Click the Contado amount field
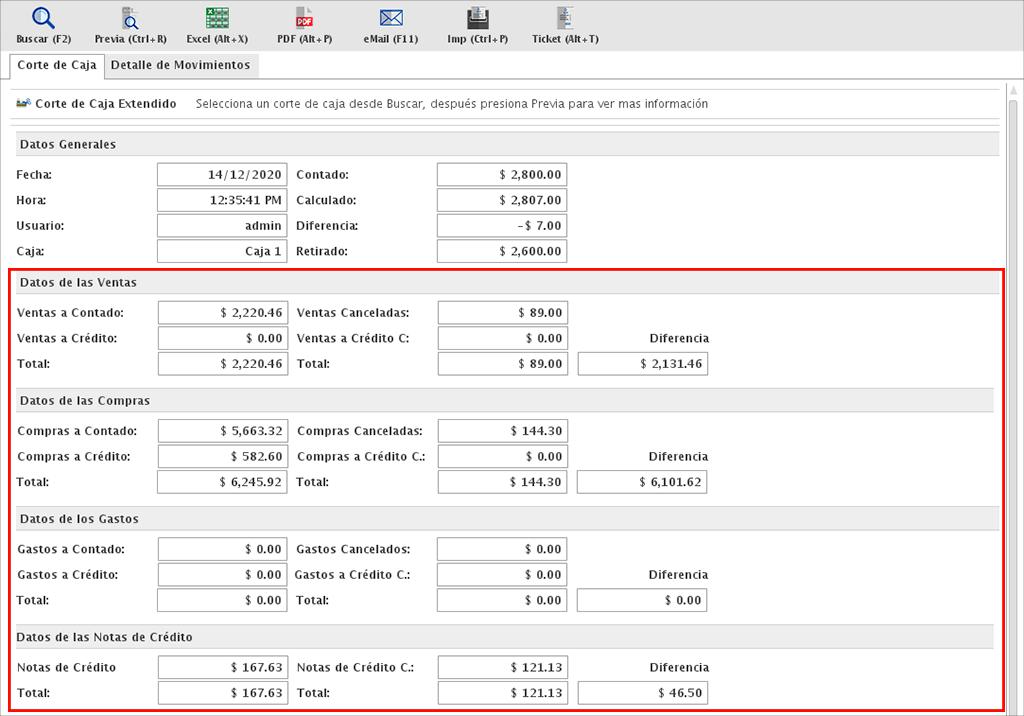 (502, 175)
